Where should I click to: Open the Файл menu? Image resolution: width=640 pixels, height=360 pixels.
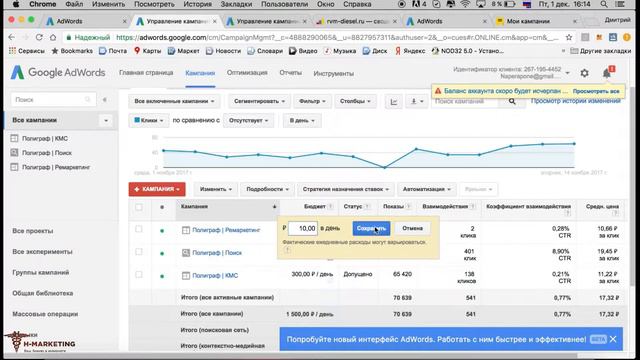pyautogui.click(x=74, y=4)
